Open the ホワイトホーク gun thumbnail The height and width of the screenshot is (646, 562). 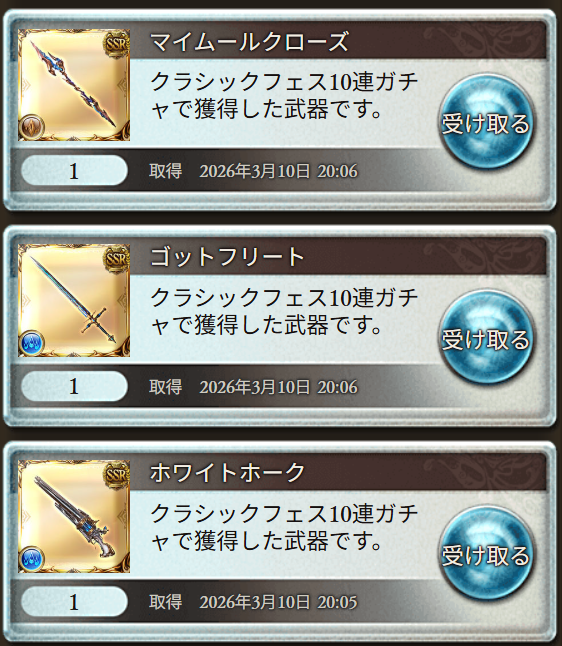[x=74, y=517]
